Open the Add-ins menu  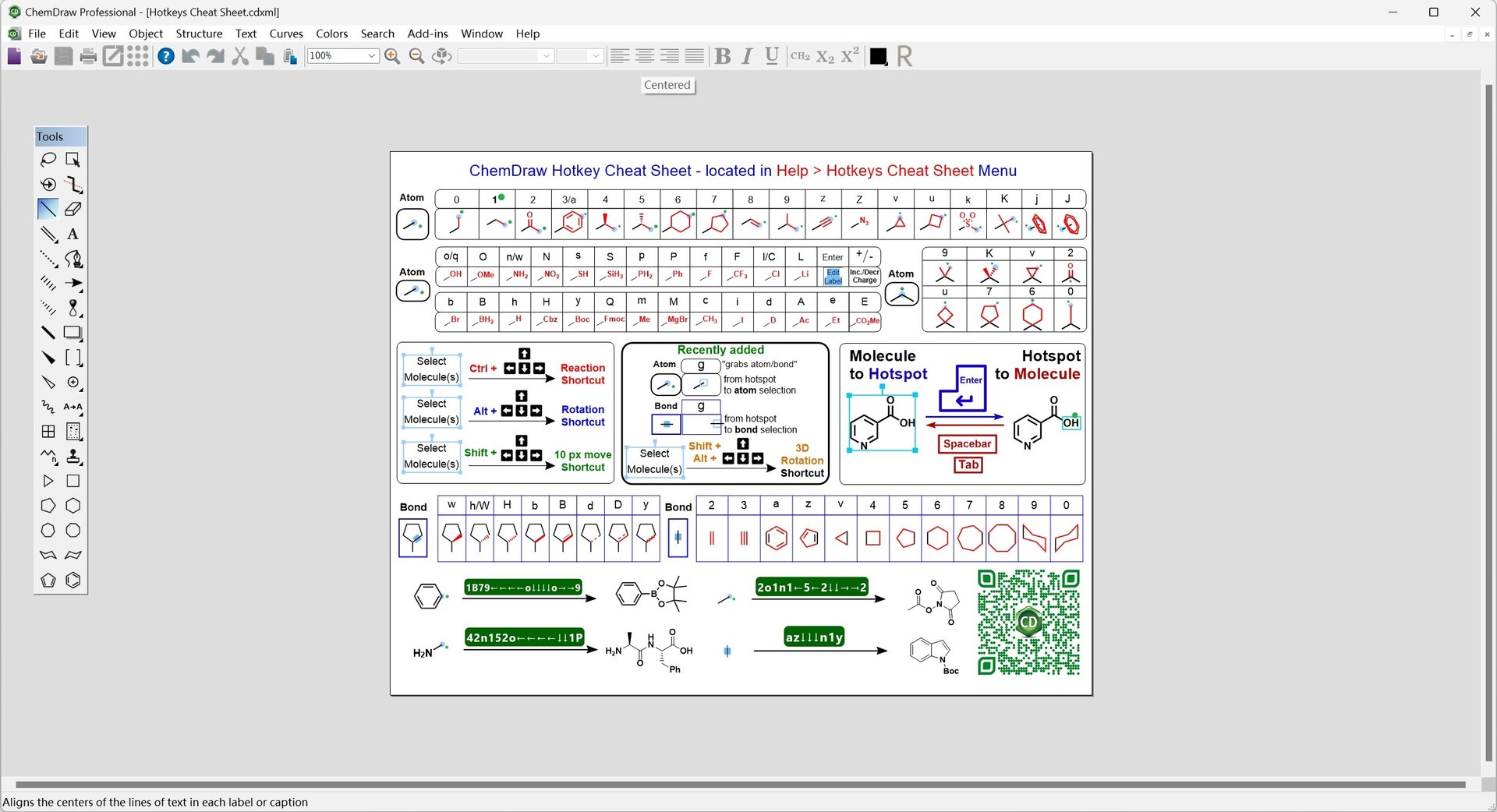click(426, 34)
